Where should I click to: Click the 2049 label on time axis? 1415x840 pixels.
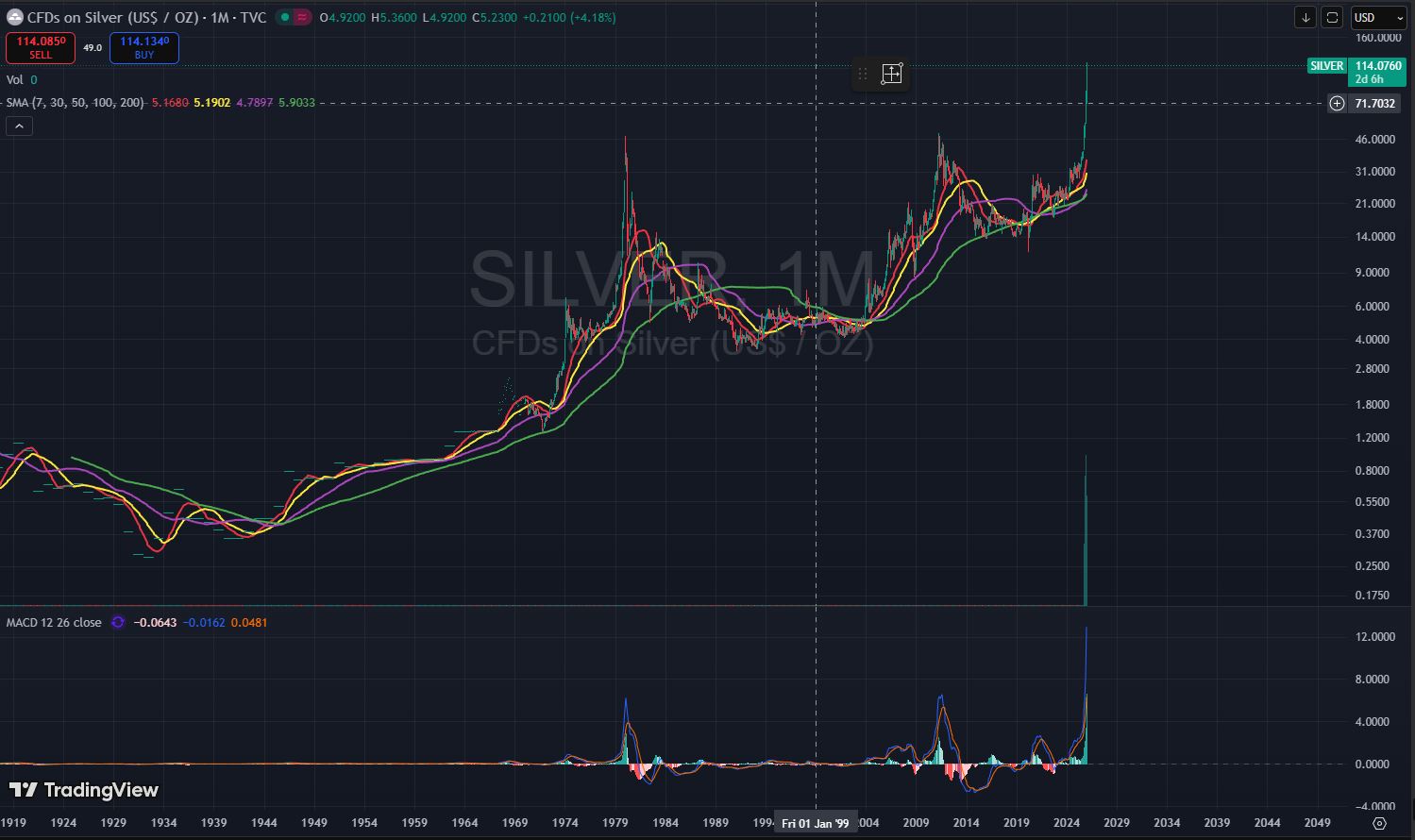click(1317, 823)
